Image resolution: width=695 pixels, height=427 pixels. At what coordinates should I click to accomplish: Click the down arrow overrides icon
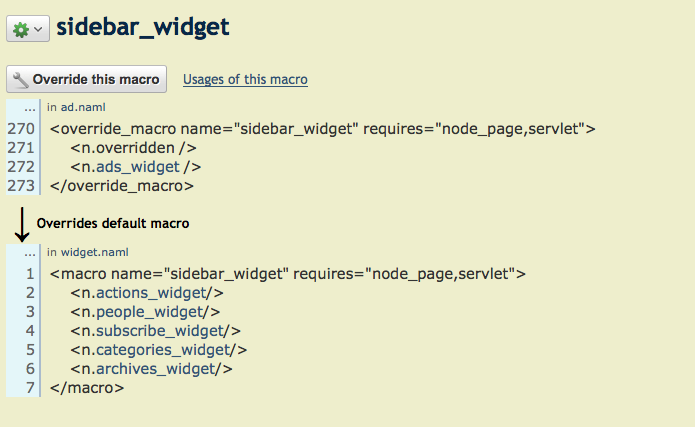[x=21, y=224]
